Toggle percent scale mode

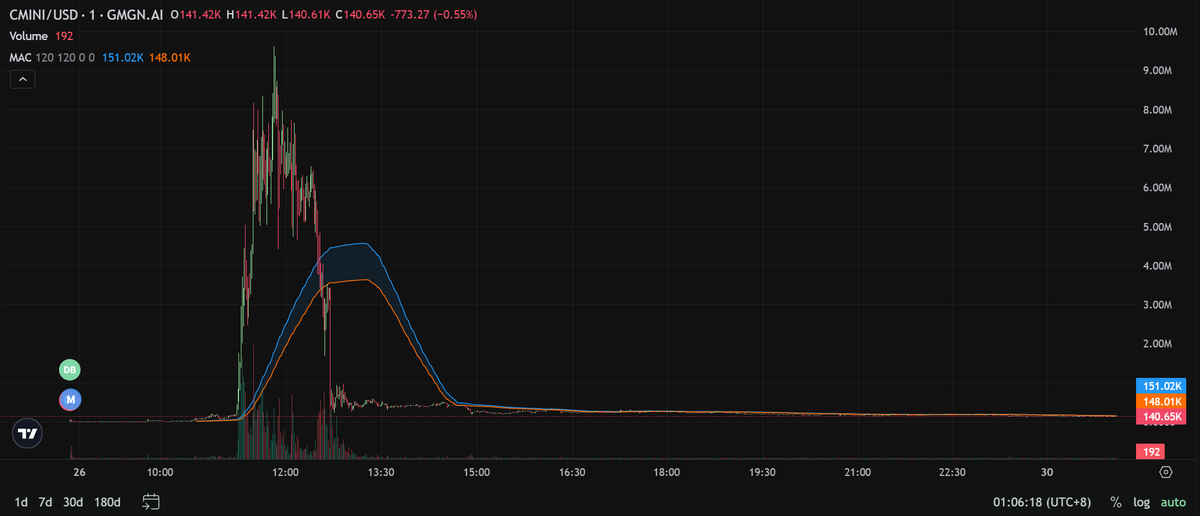pos(1116,502)
